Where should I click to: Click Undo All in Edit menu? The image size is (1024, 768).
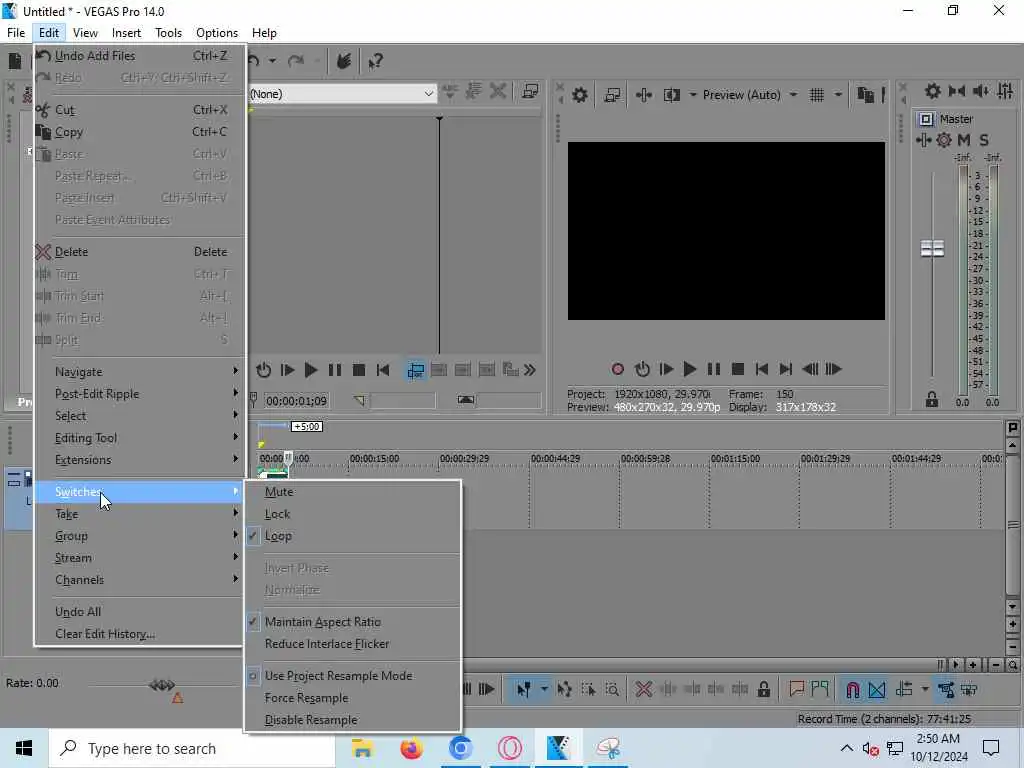139,612
